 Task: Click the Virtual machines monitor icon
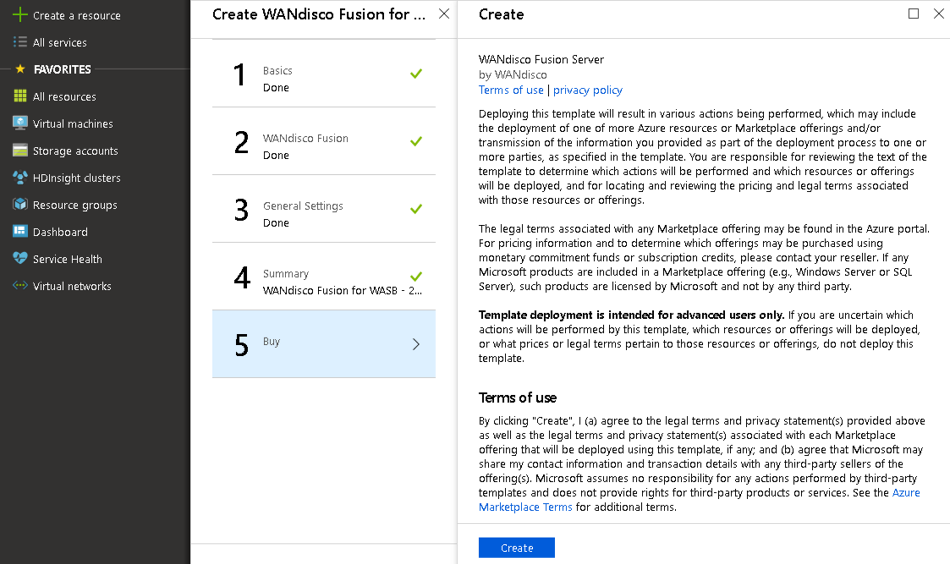point(20,123)
